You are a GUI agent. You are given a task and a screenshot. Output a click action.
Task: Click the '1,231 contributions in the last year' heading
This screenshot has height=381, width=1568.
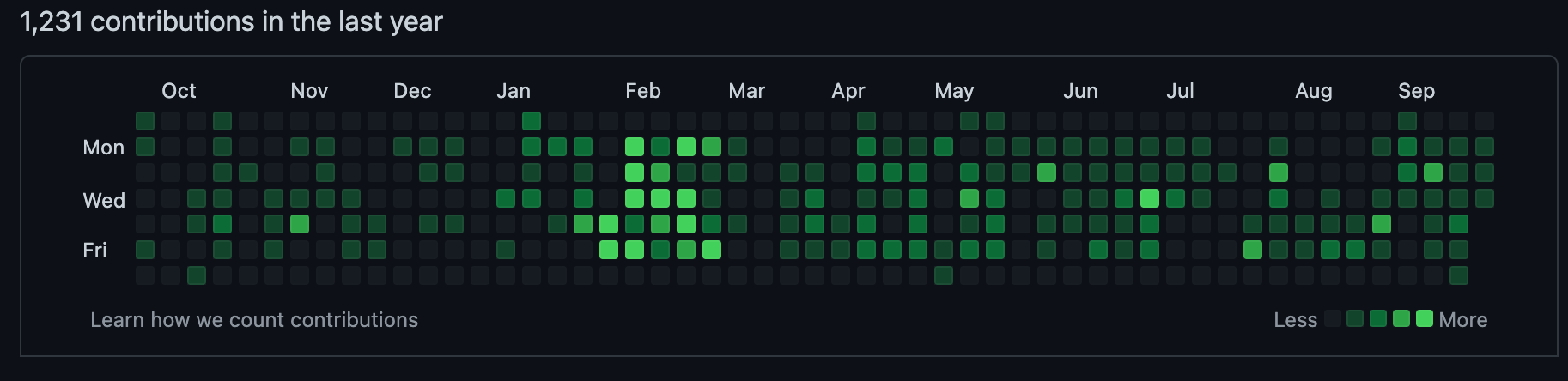pyautogui.click(x=231, y=21)
